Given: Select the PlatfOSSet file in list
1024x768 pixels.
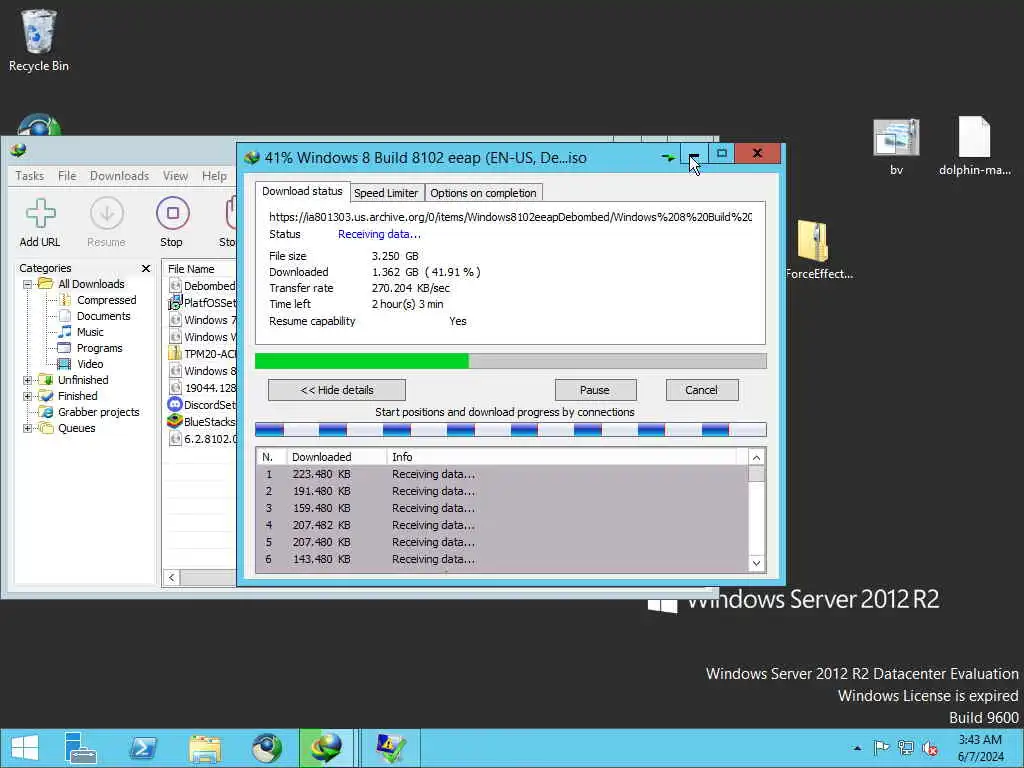Looking at the screenshot, I should 202,303.
